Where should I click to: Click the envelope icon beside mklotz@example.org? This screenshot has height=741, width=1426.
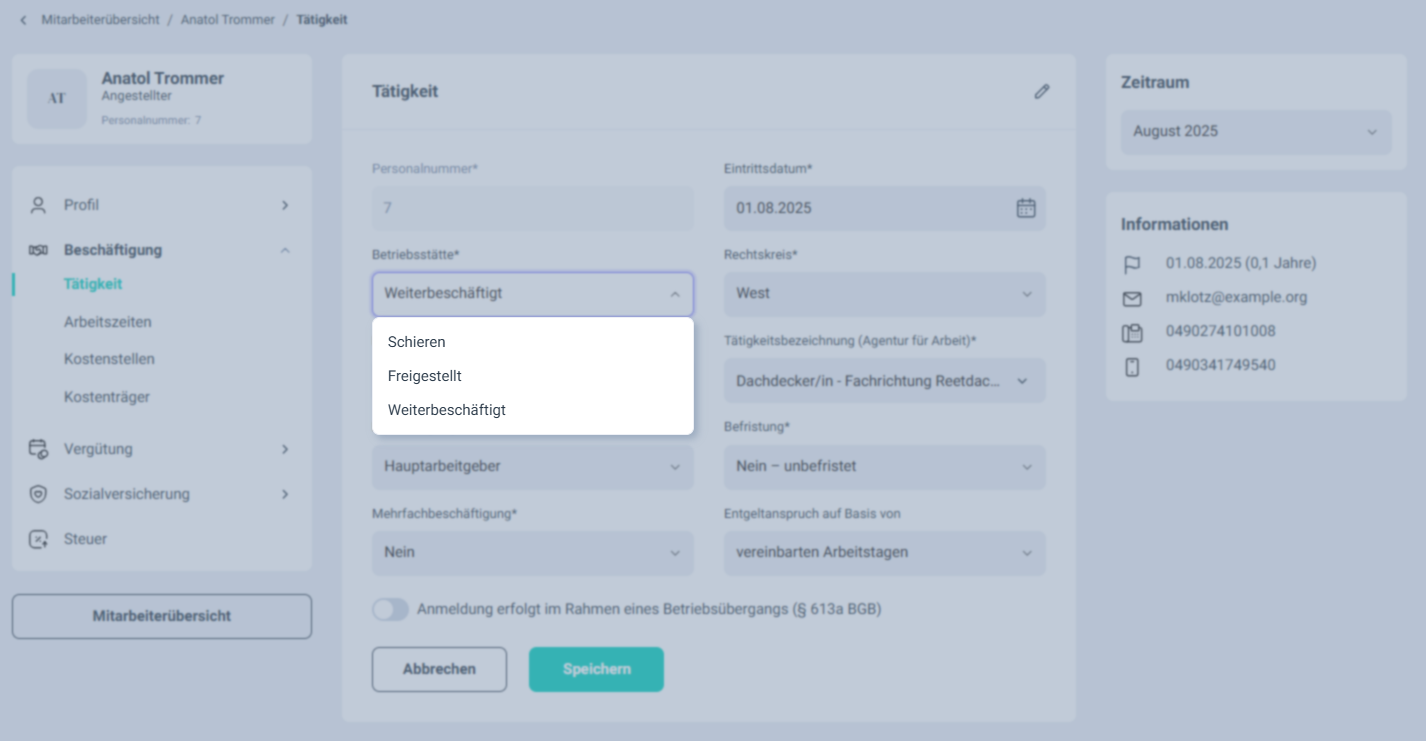point(1132,298)
